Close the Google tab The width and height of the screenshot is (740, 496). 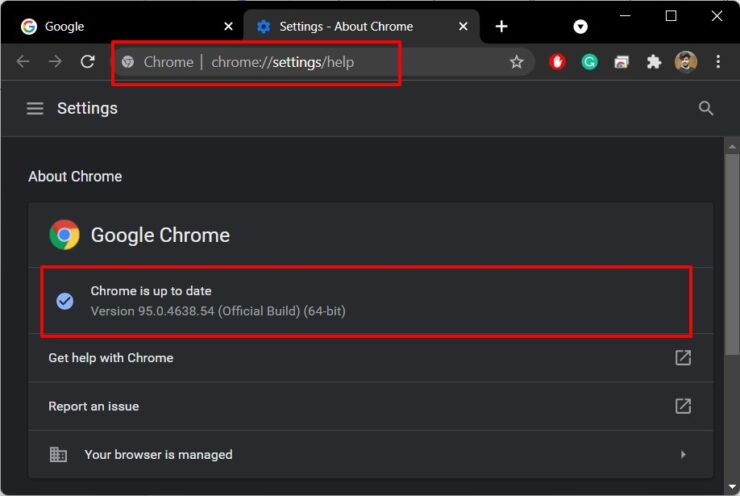click(228, 26)
